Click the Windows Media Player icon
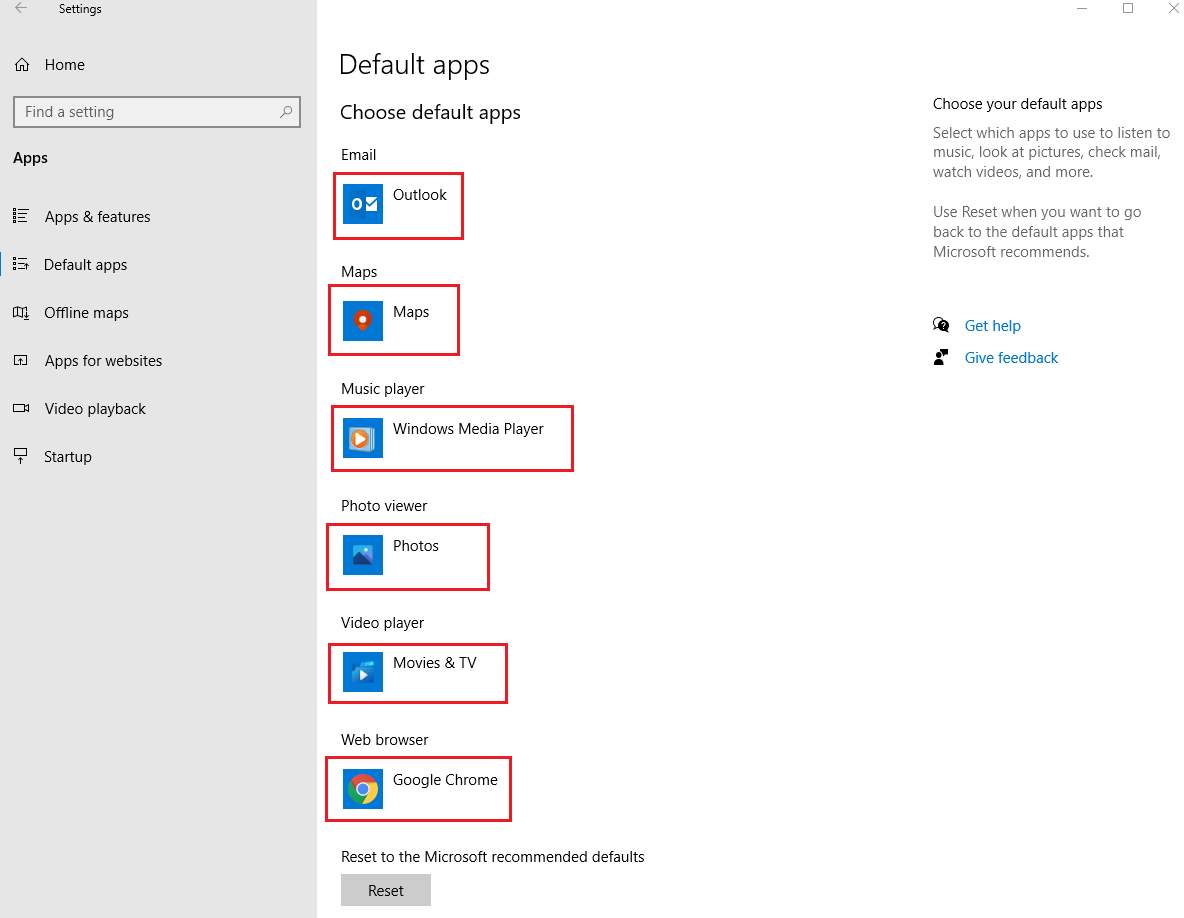 click(362, 438)
